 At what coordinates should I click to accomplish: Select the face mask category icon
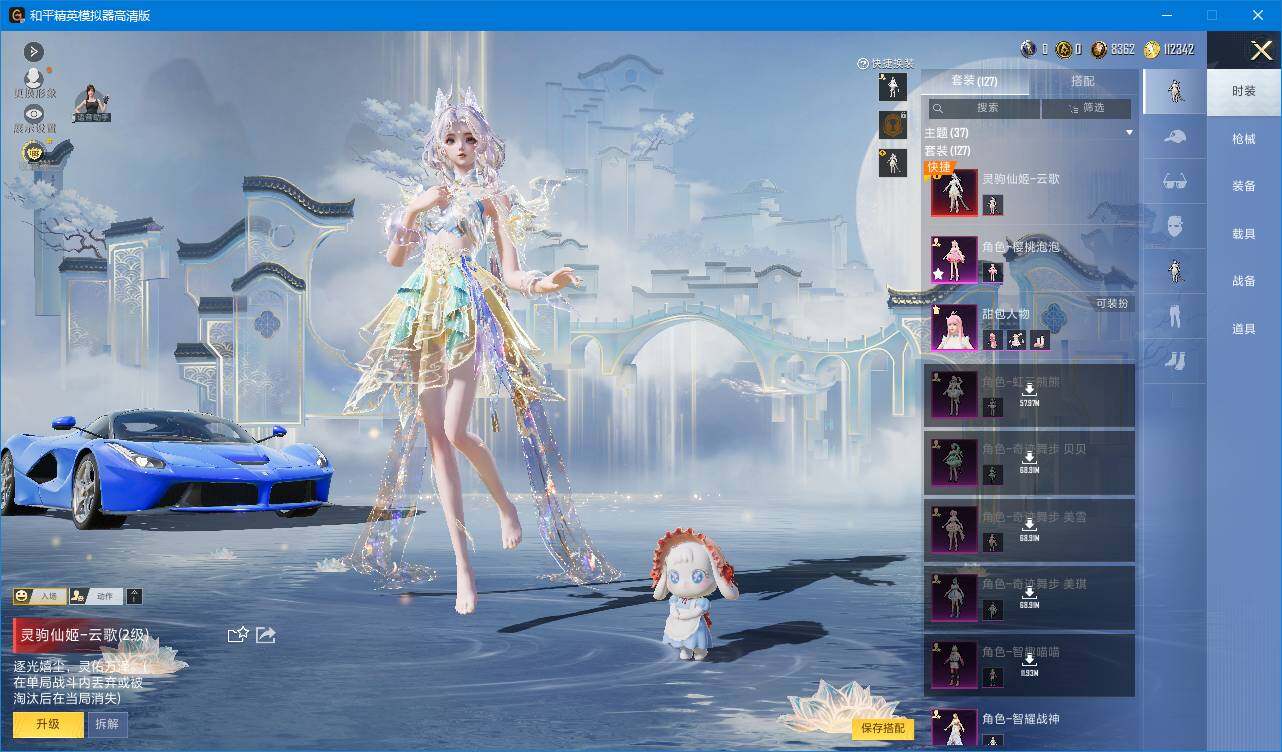click(1174, 226)
